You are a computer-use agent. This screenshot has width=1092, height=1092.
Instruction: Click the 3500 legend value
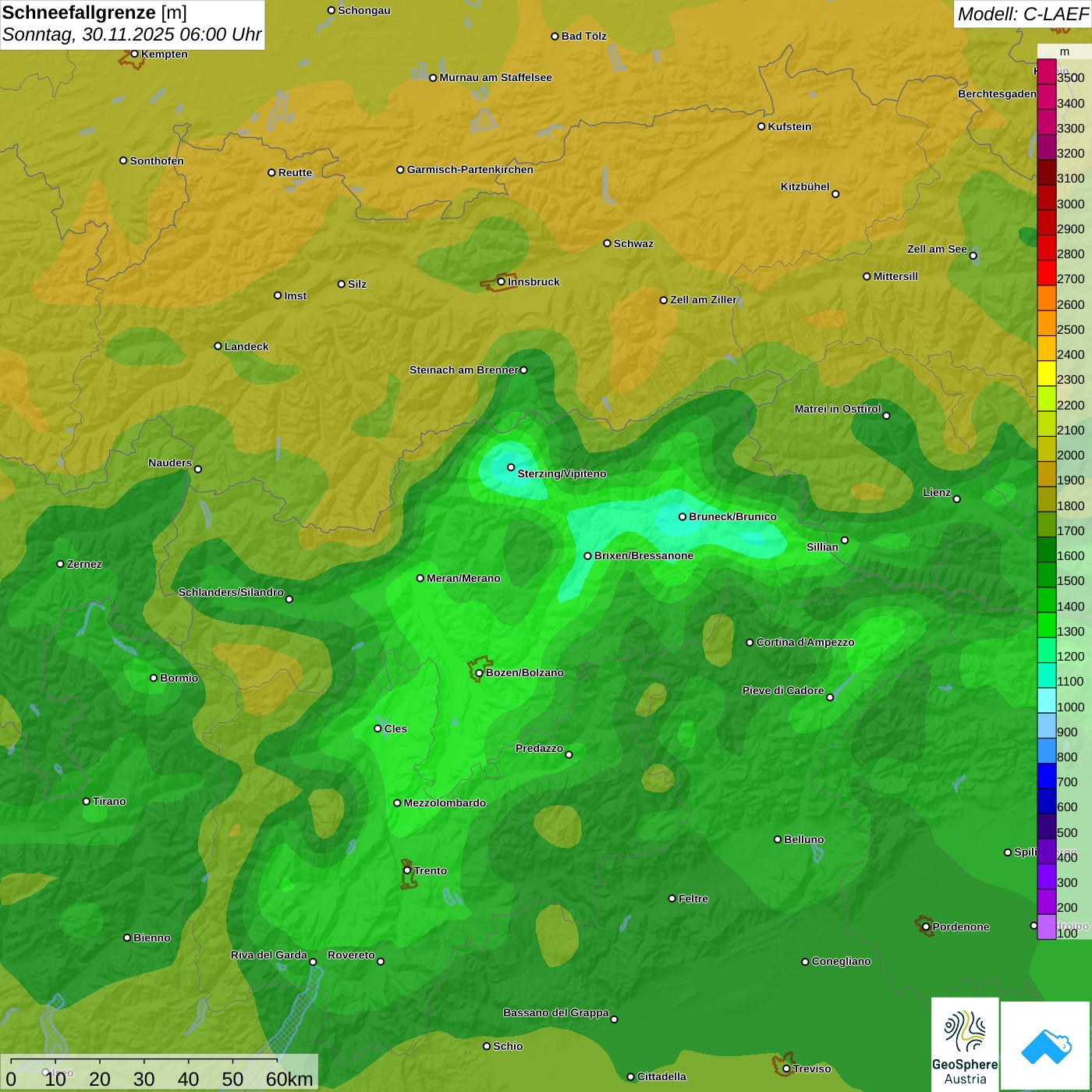point(1070,78)
